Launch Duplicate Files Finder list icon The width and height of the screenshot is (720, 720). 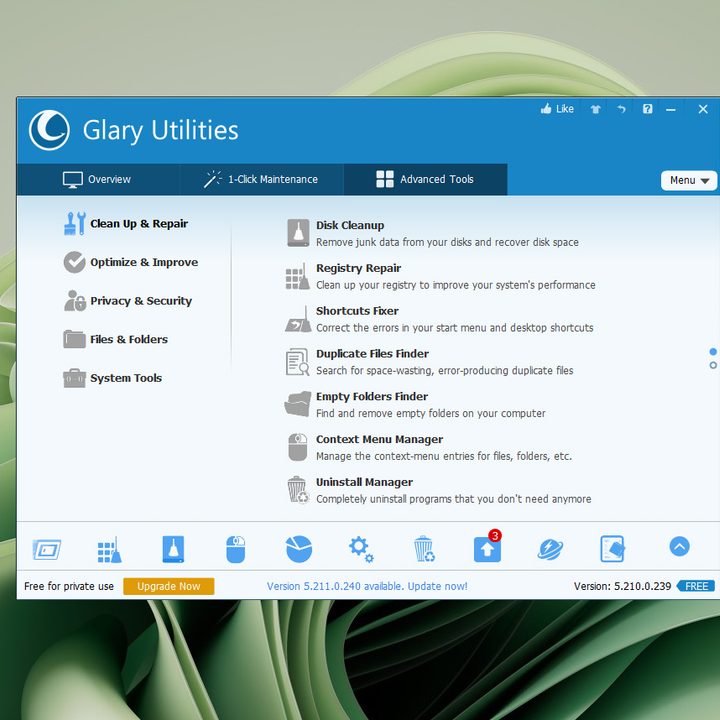(x=297, y=362)
